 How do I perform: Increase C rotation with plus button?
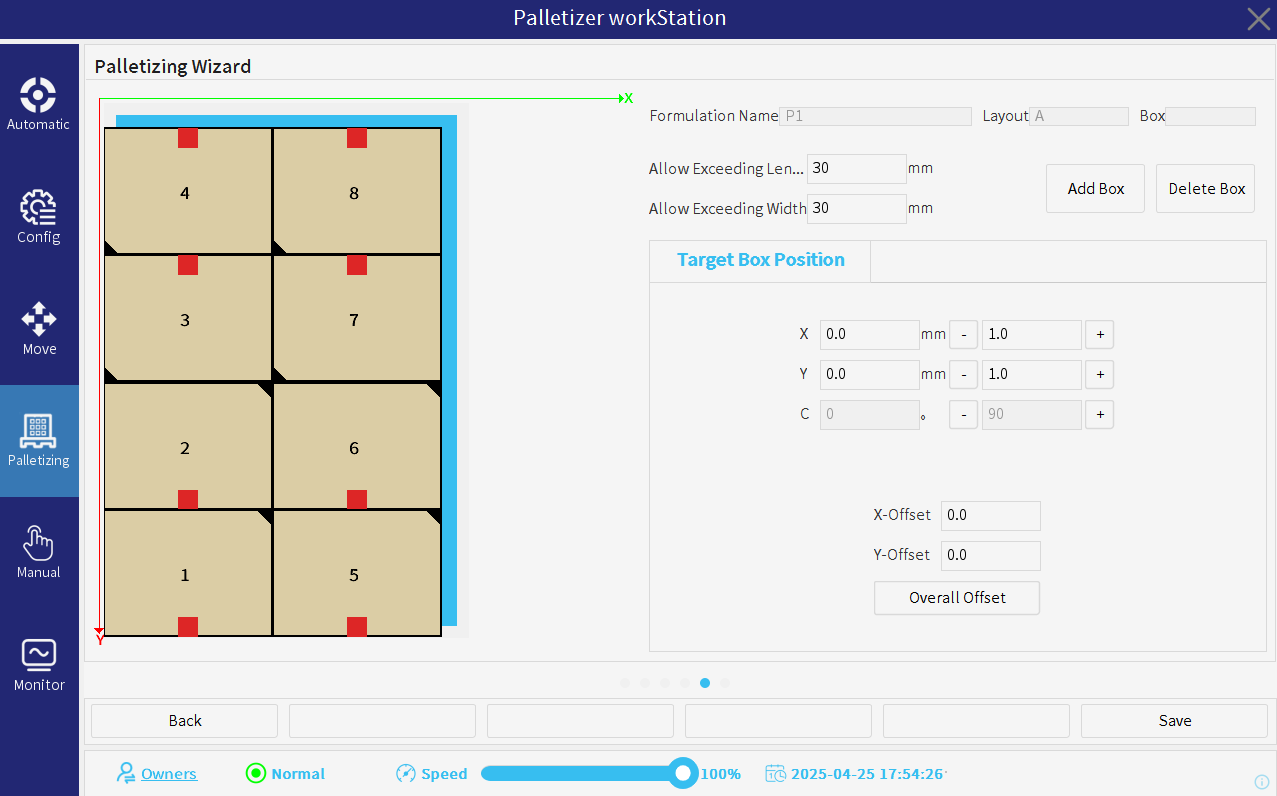(x=1099, y=414)
